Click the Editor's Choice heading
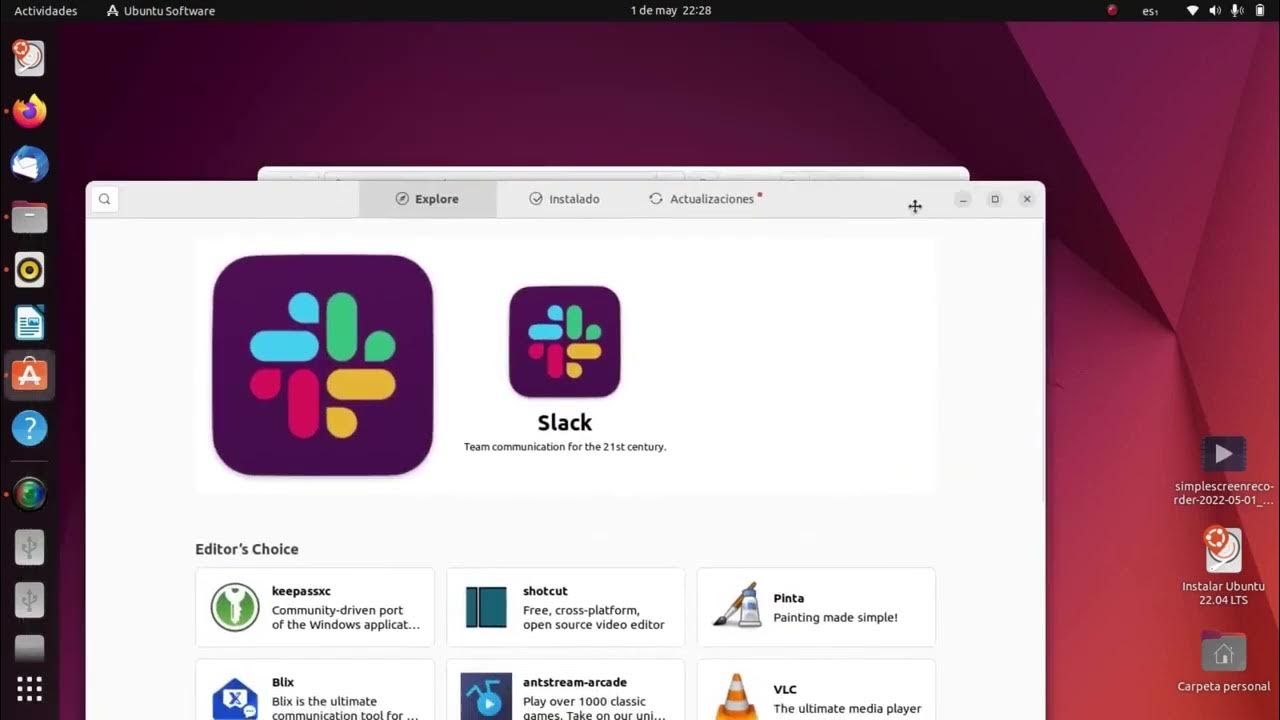The height and width of the screenshot is (720, 1280). click(247, 549)
